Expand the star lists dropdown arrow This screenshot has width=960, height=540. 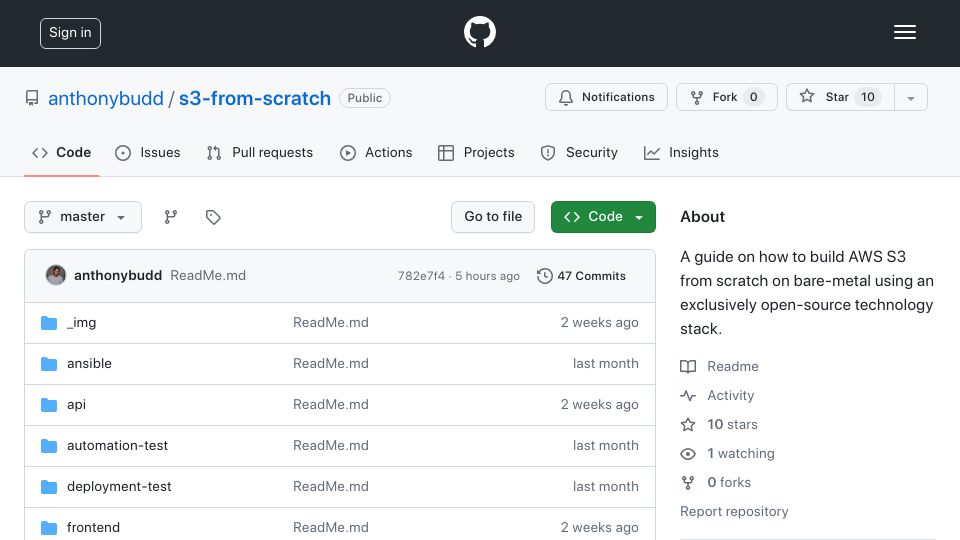point(911,97)
